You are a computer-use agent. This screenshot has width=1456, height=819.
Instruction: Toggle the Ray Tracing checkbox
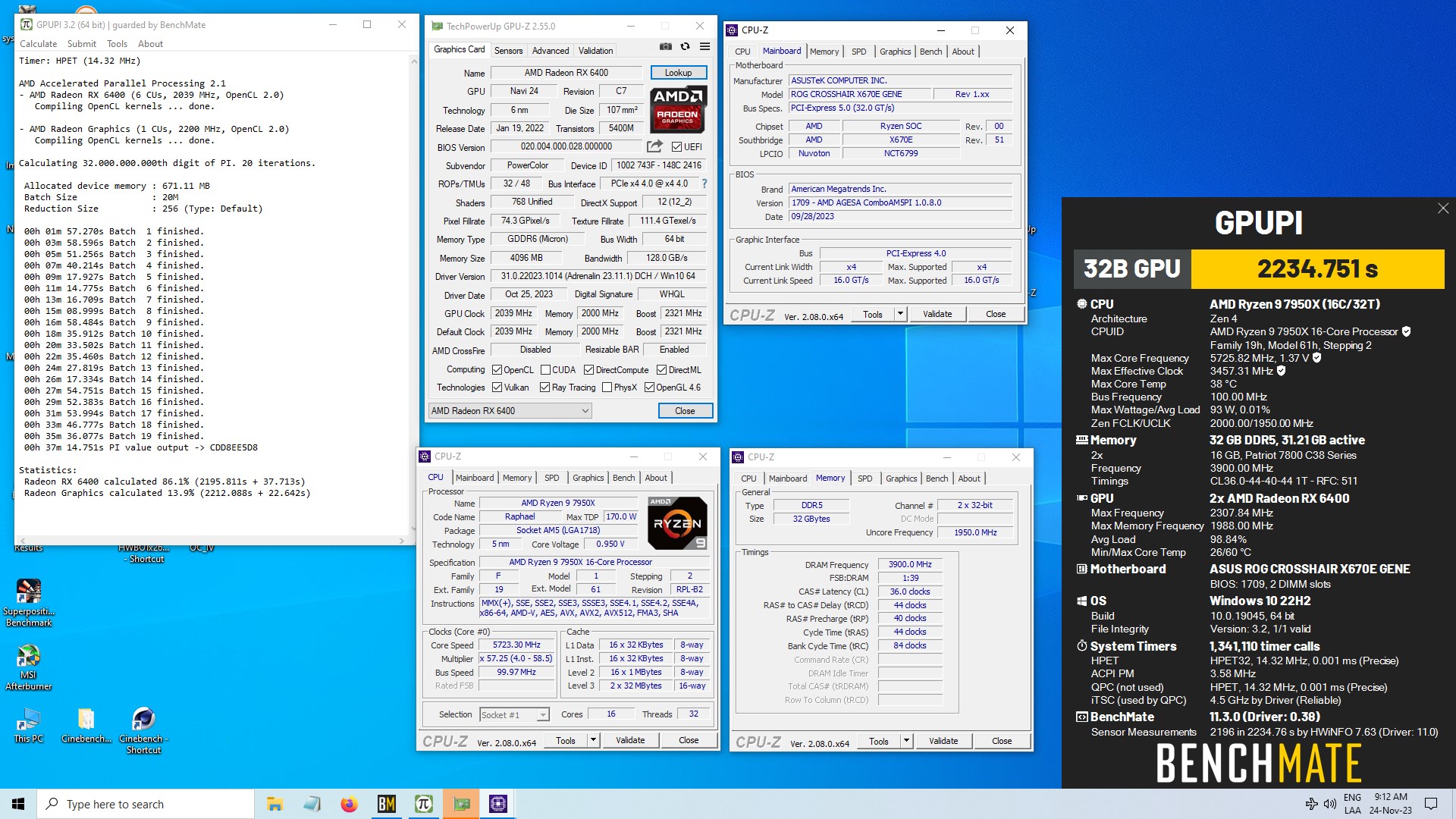544,388
